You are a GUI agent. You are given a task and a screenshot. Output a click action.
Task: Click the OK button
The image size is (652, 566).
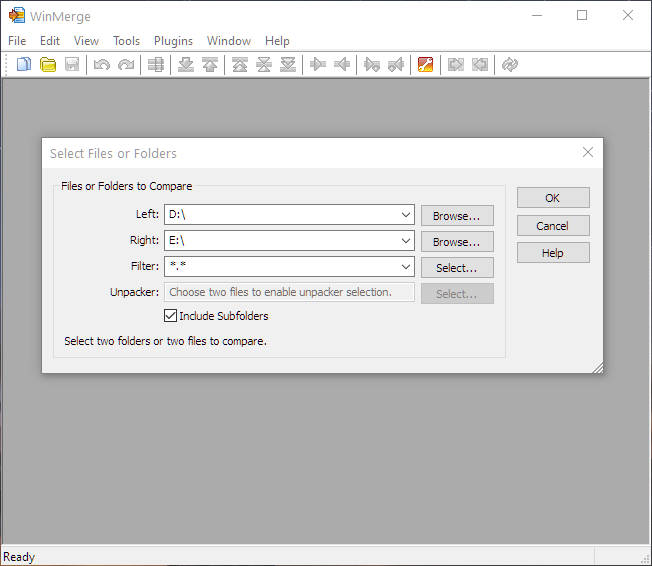(x=553, y=198)
